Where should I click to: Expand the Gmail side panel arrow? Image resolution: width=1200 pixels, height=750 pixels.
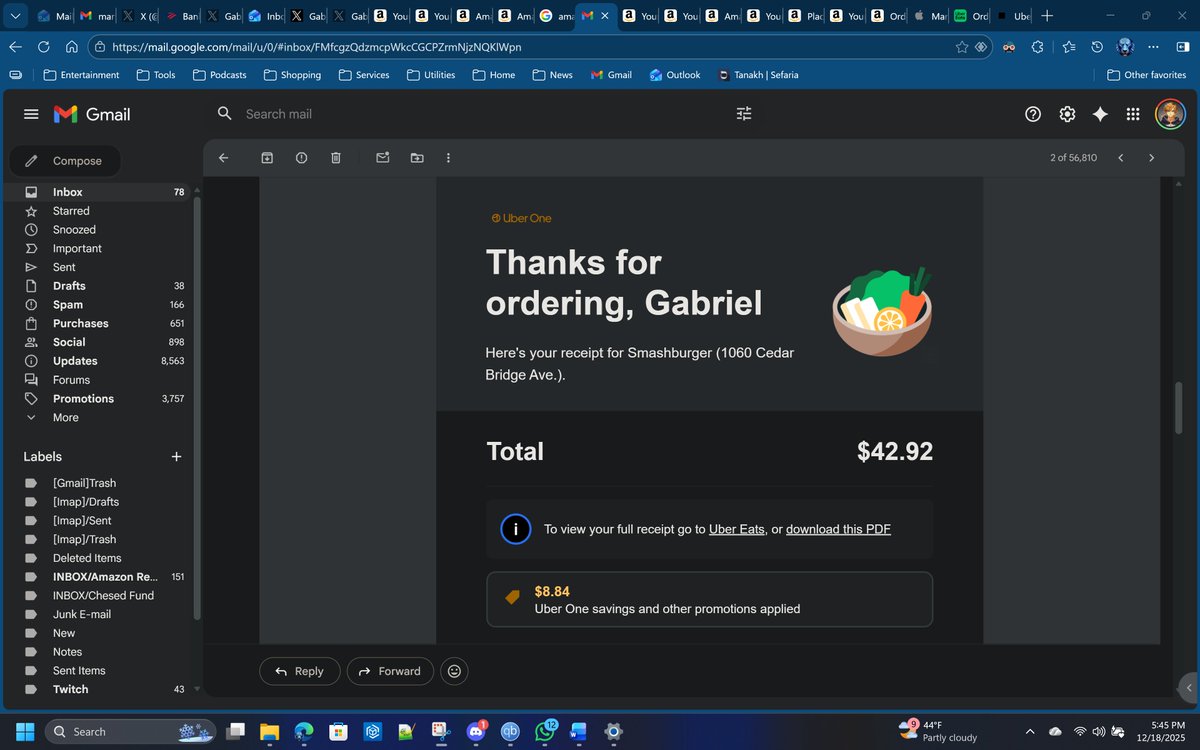[x=1188, y=688]
